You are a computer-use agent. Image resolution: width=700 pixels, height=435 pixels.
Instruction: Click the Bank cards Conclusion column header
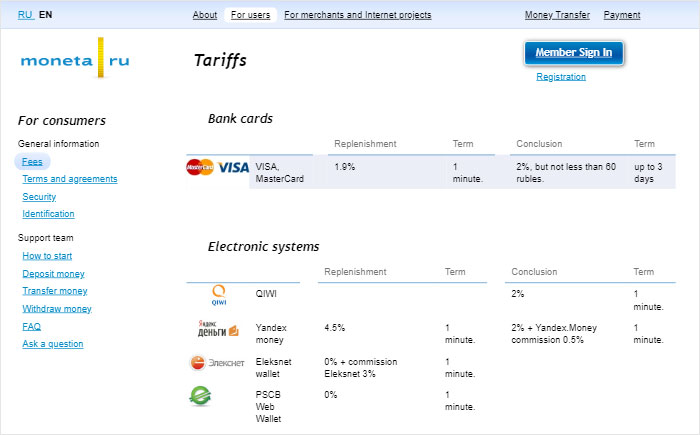(x=539, y=144)
